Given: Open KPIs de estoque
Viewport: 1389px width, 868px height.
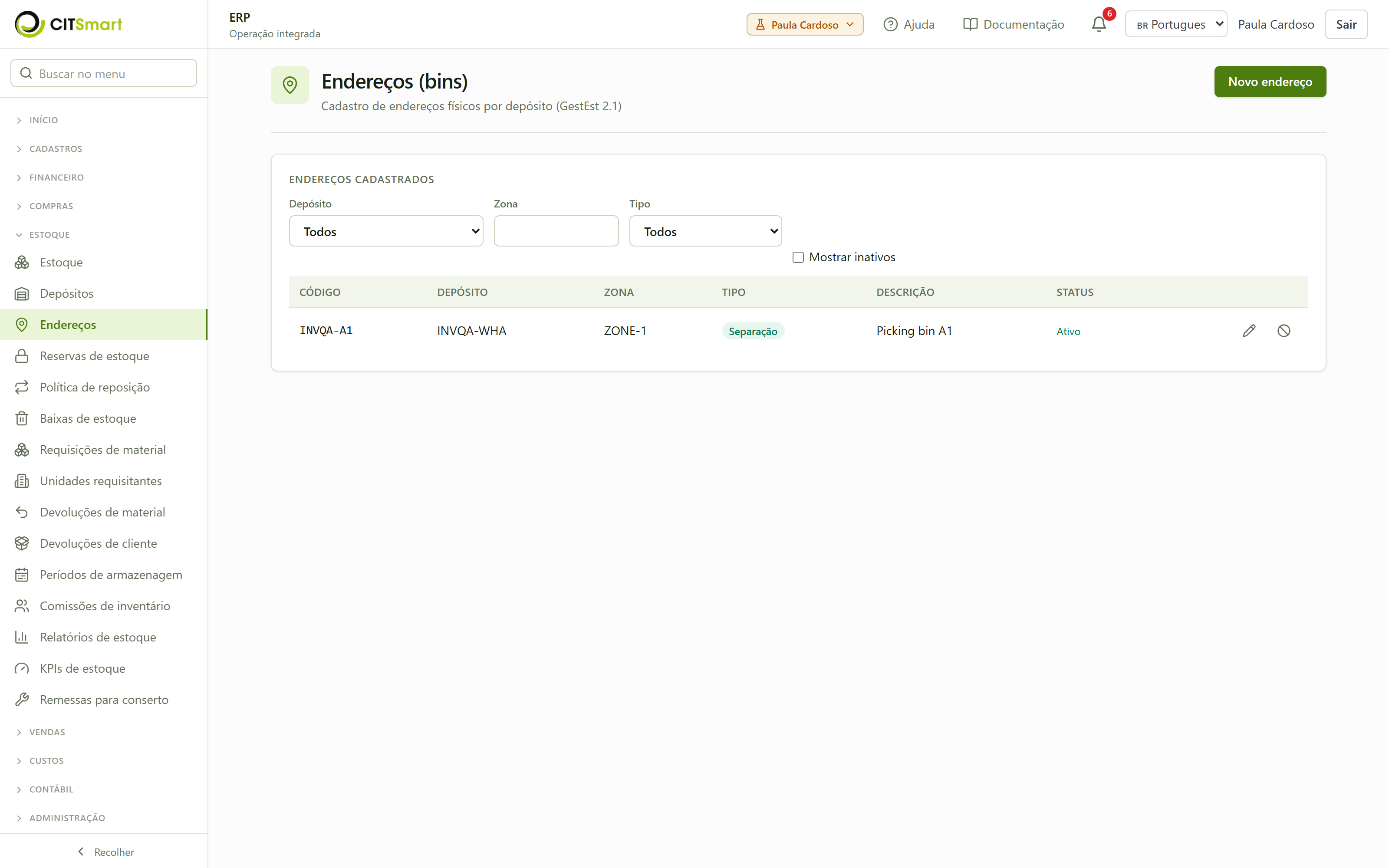Looking at the screenshot, I should 104,668.
